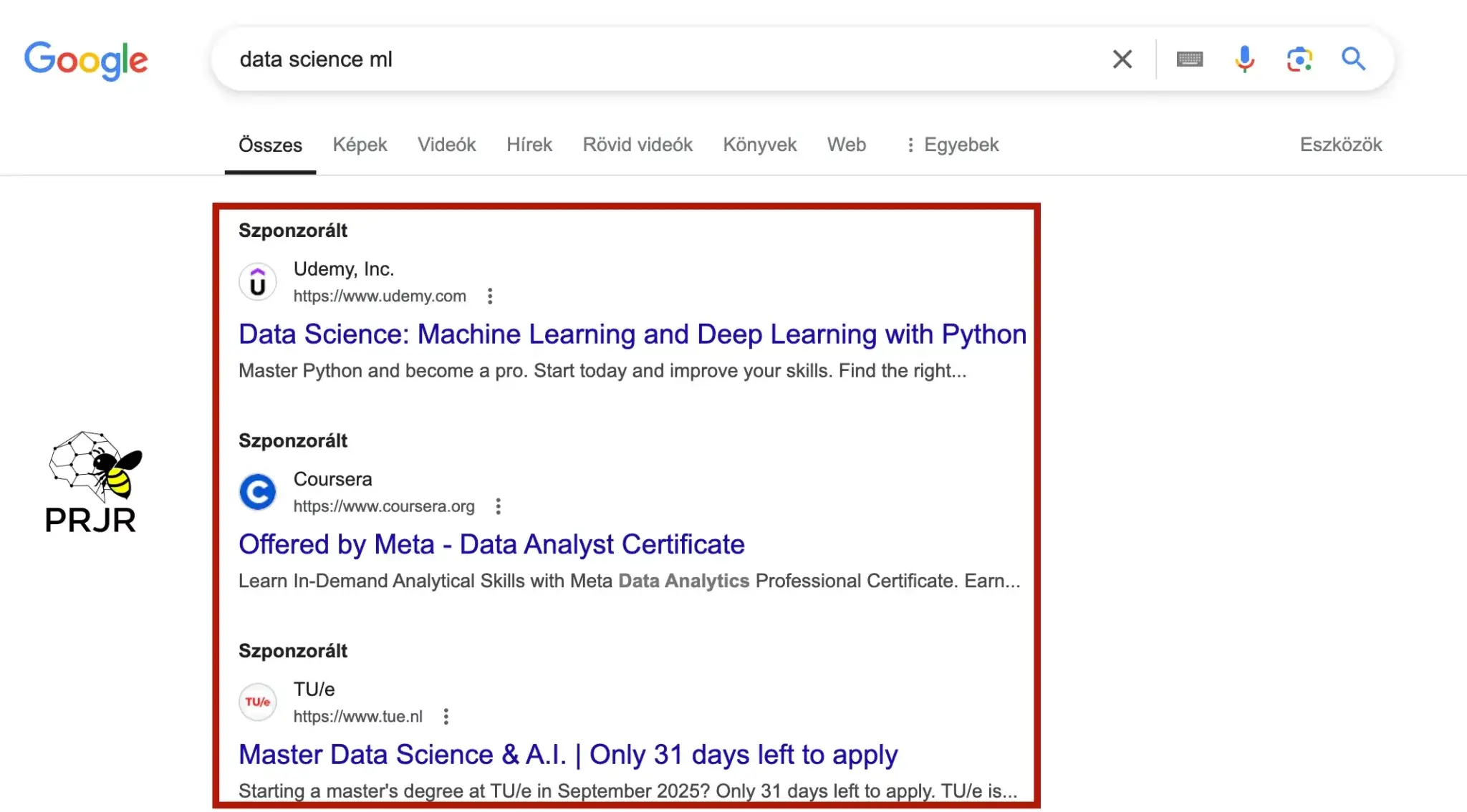Submit search with the magnifier icon
The image size is (1467, 812).
pos(1353,59)
